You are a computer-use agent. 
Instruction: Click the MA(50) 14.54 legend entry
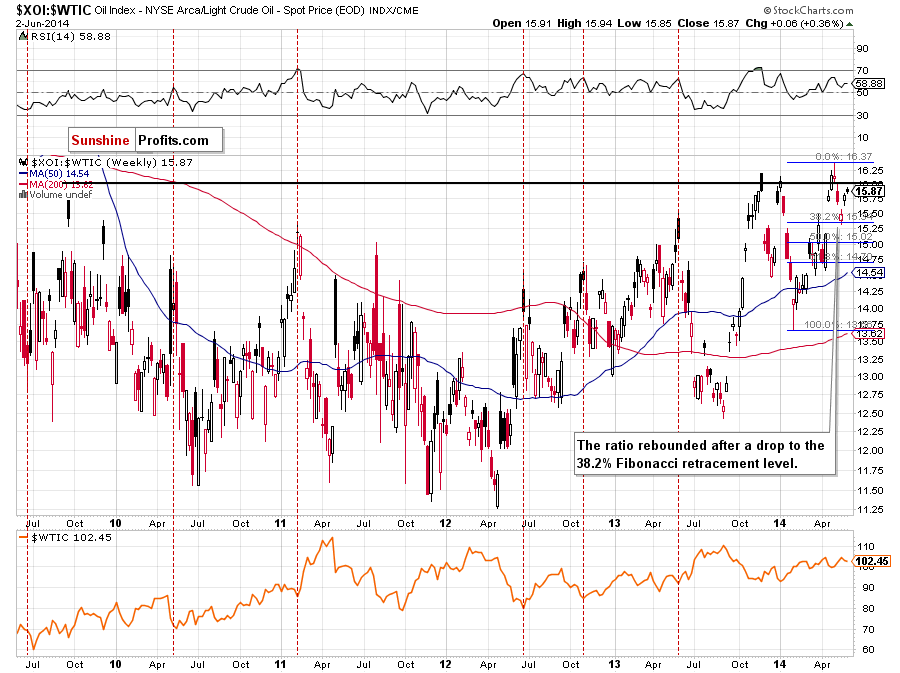tap(59, 173)
